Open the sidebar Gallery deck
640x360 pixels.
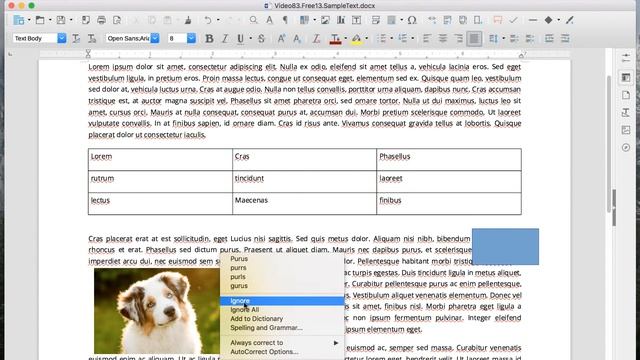point(626,130)
